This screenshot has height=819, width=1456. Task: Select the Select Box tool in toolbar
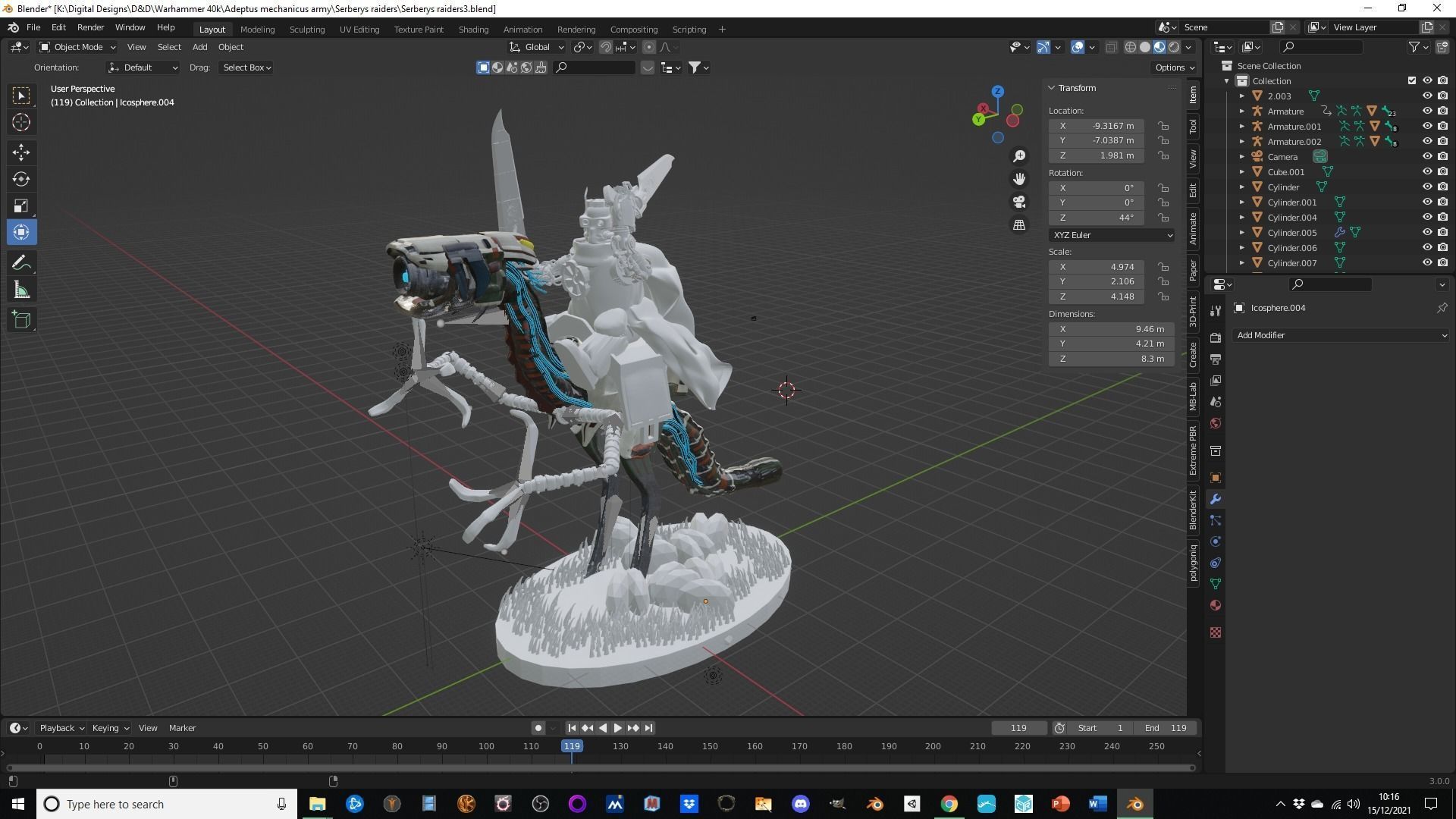[x=21, y=96]
